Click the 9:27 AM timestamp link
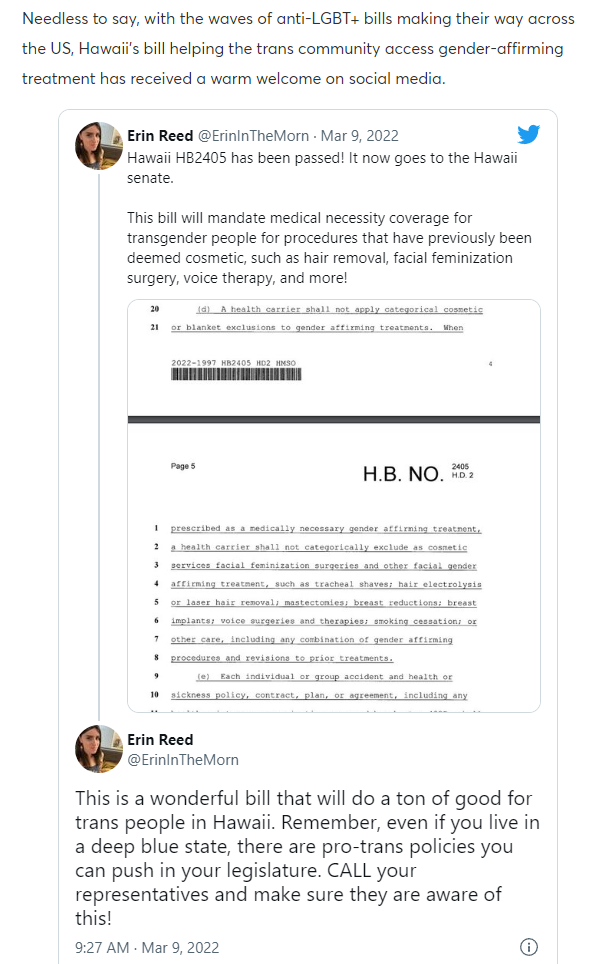Screen dimensions: 609x964 click(x=147, y=947)
